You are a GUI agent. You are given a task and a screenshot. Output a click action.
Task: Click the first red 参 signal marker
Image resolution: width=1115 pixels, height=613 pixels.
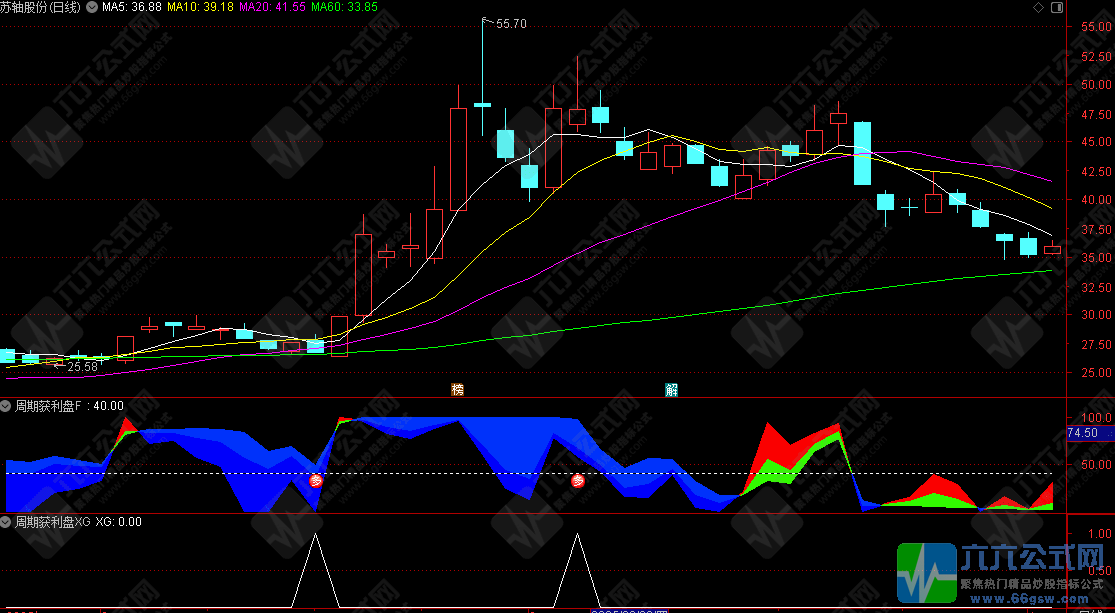(316, 481)
